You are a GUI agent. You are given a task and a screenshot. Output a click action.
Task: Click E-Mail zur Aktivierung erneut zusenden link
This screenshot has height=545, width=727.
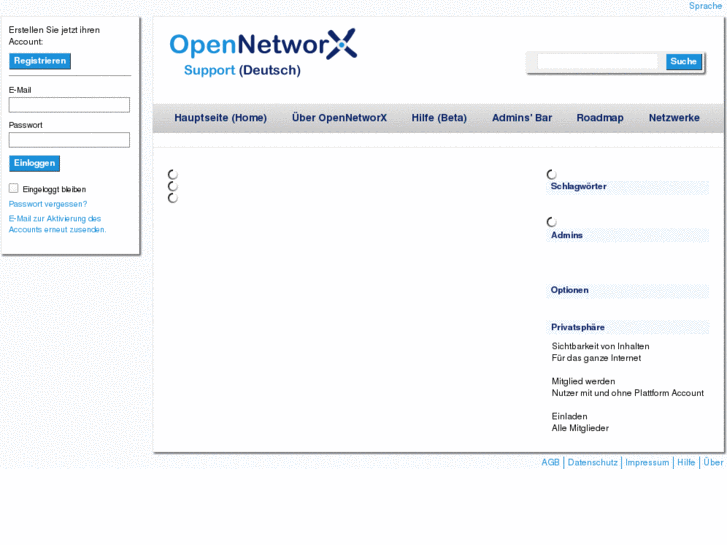pos(57,224)
